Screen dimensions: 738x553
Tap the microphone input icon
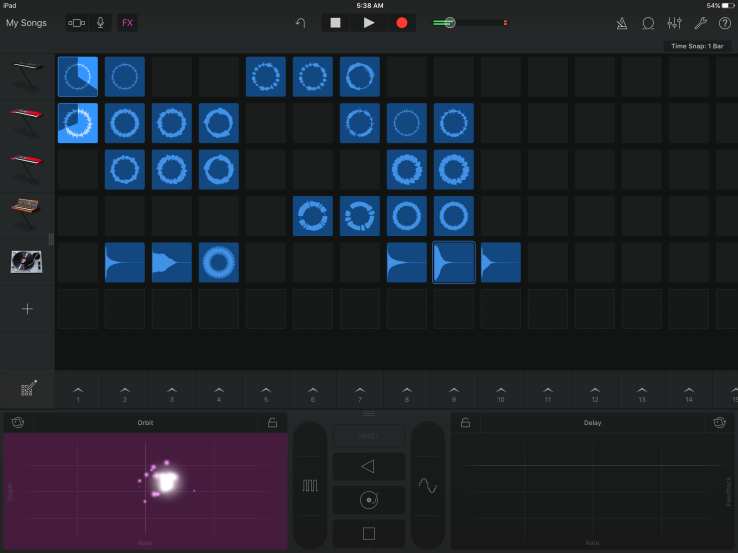click(100, 23)
